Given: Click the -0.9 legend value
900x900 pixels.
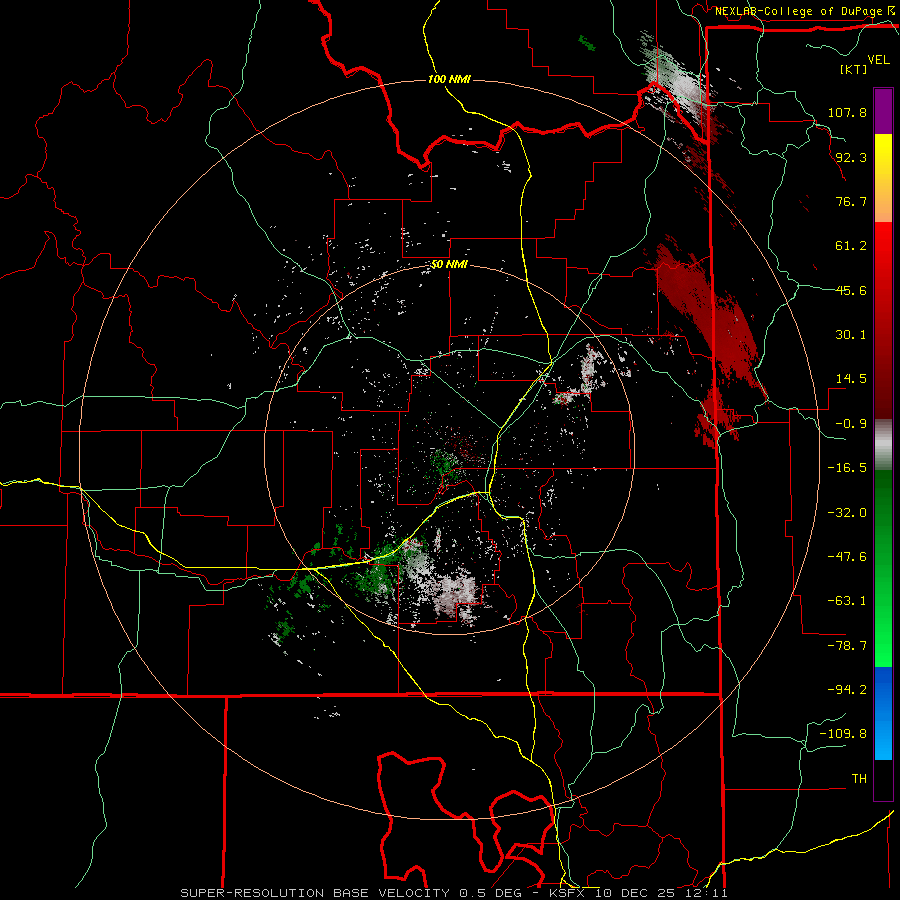Looking at the screenshot, I should point(851,424).
